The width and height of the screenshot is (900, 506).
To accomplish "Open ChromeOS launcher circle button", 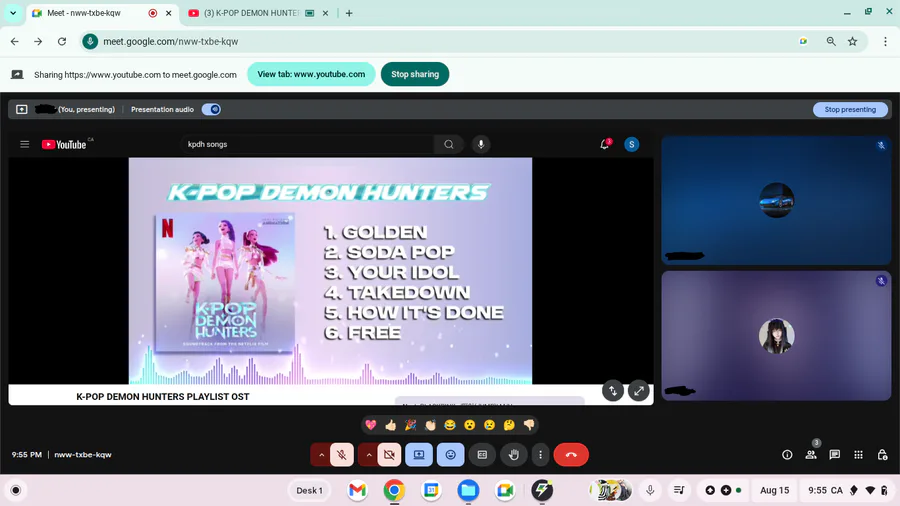I will (x=16, y=491).
